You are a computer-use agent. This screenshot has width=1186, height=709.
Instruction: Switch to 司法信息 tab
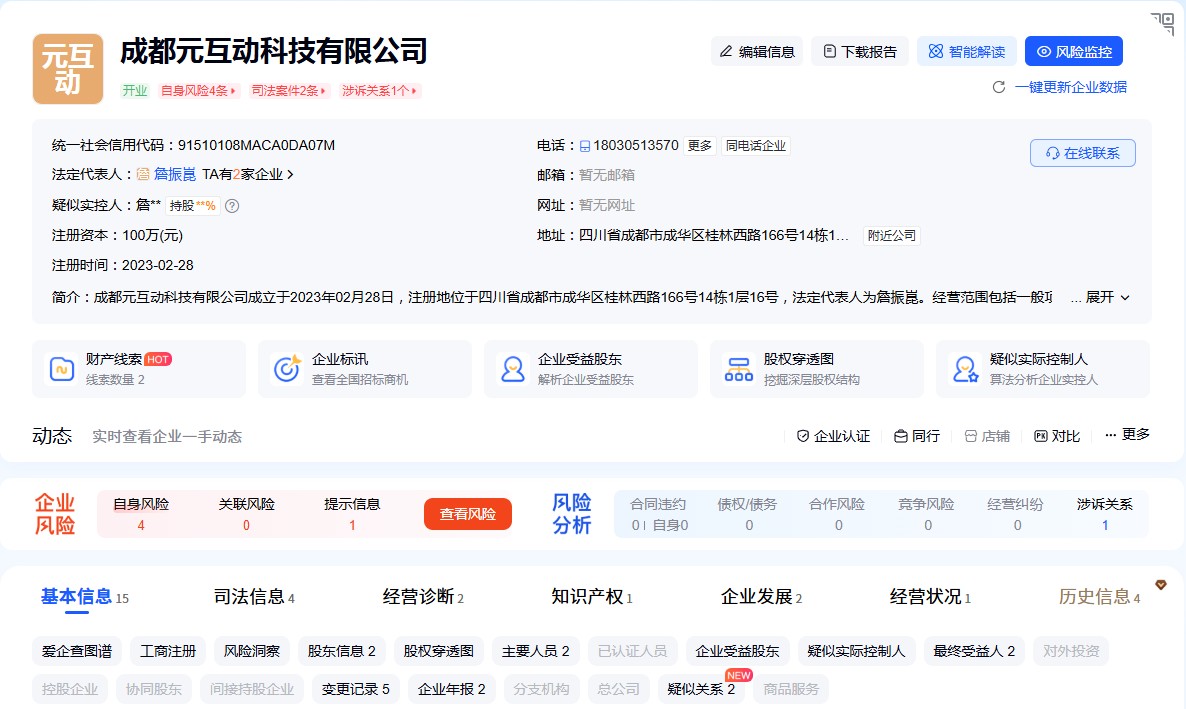253,597
